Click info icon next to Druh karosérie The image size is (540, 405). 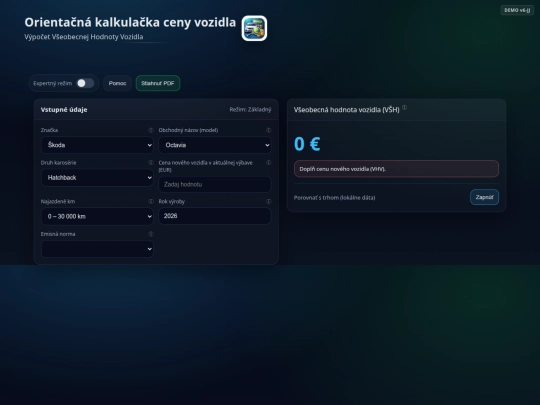click(x=150, y=163)
